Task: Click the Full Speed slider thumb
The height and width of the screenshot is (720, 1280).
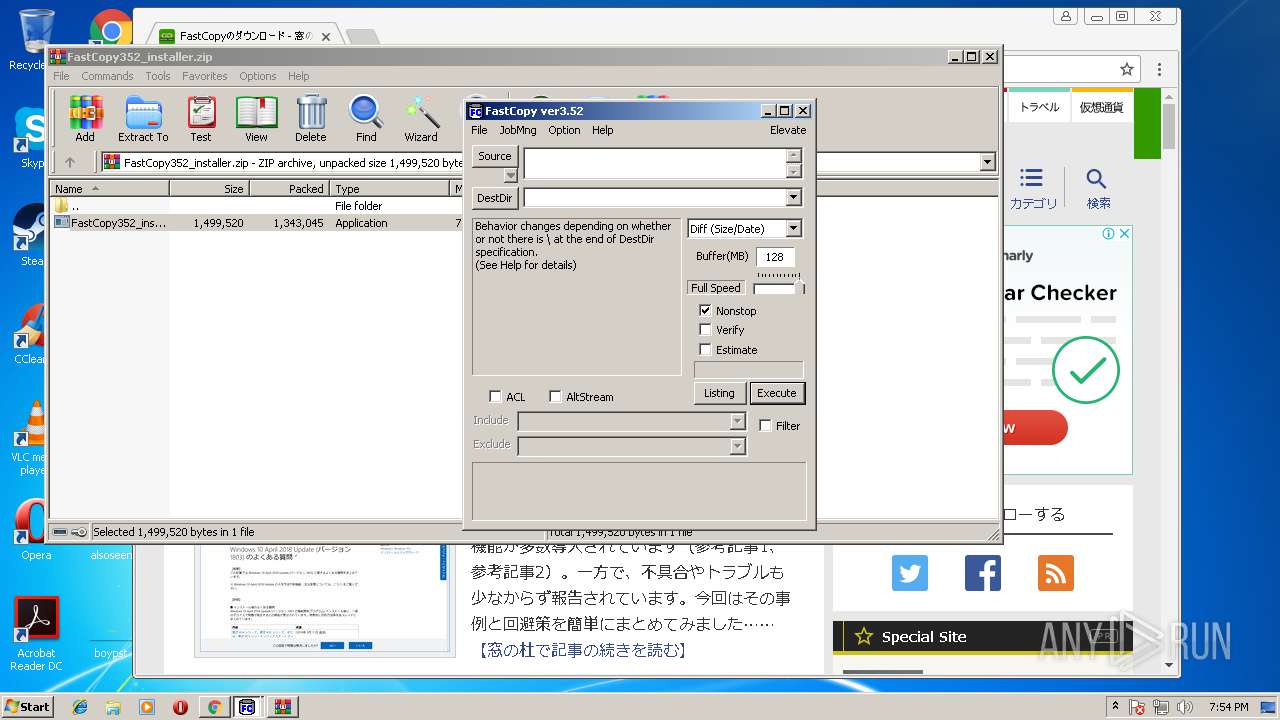Action: (x=799, y=288)
